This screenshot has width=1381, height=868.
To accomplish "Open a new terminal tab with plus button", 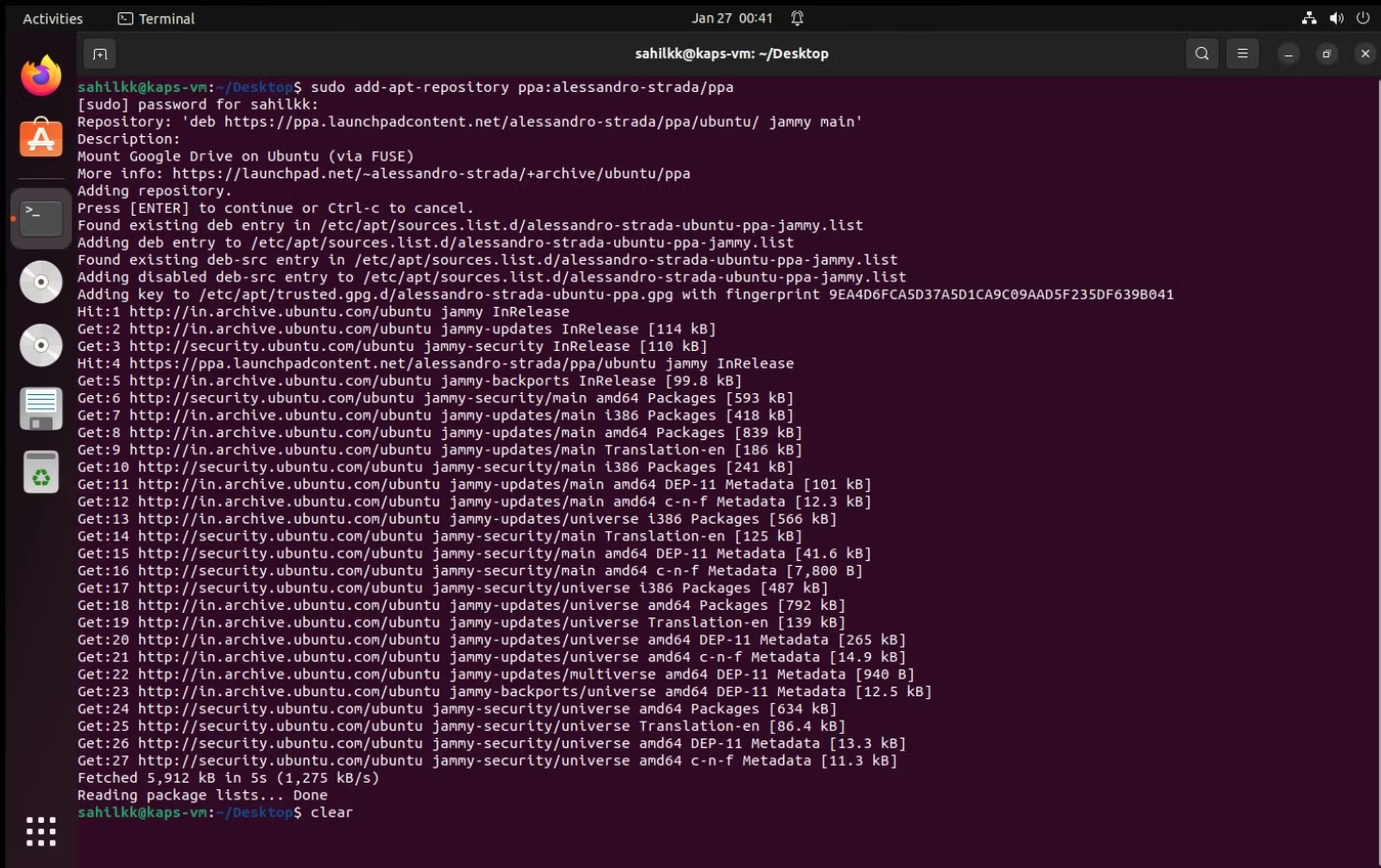I will (100, 54).
